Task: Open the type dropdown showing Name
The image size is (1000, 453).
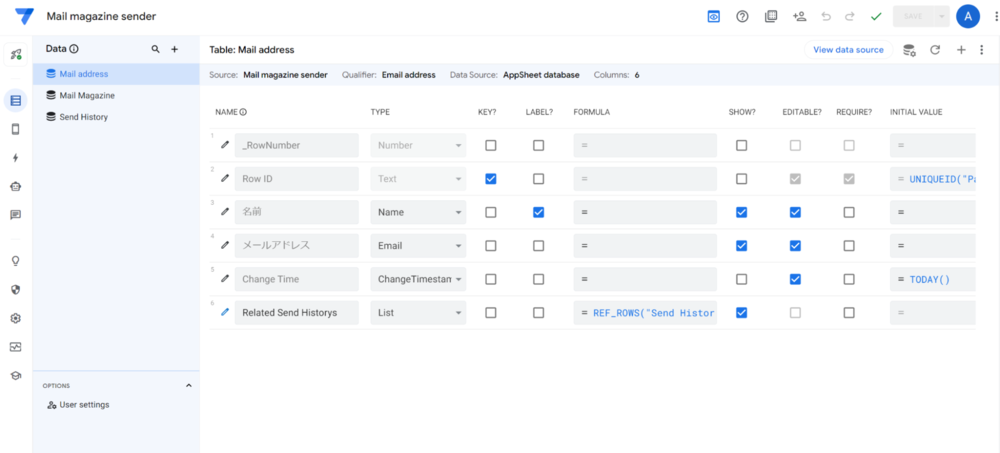Action: click(418, 212)
